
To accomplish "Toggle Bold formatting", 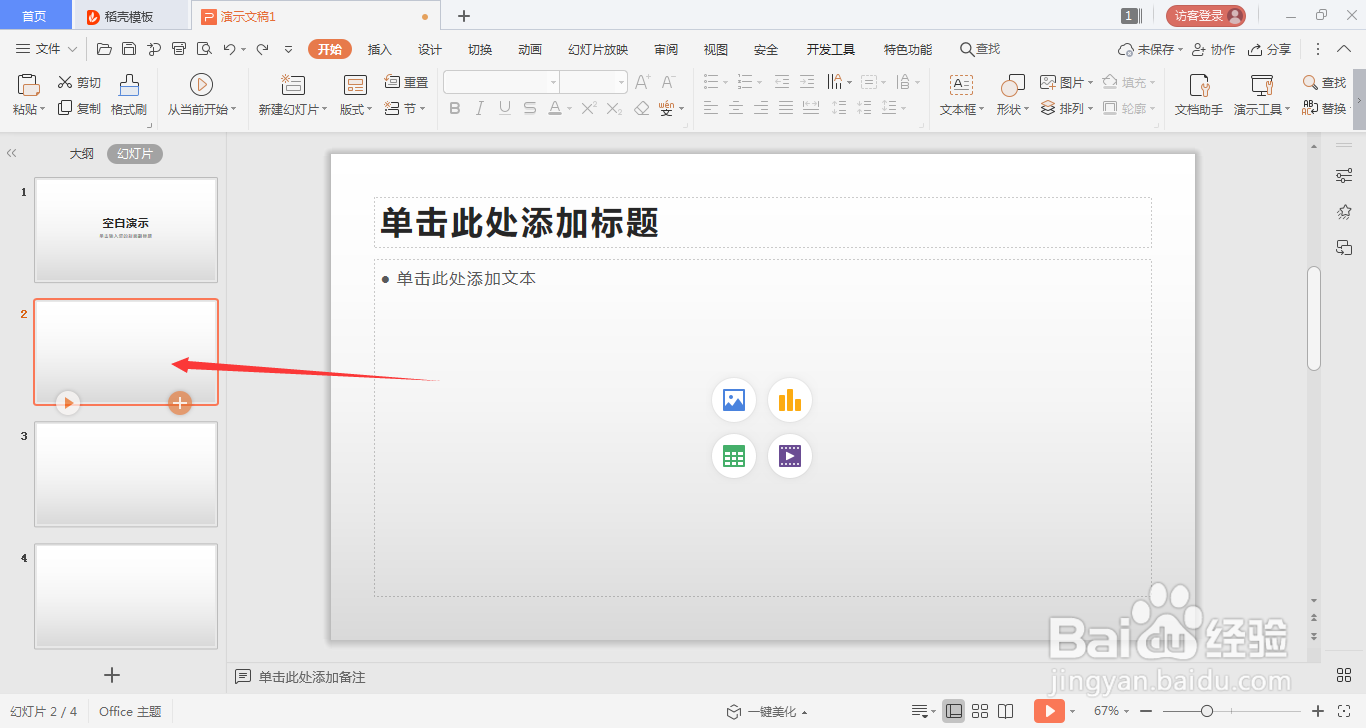I will tap(455, 108).
